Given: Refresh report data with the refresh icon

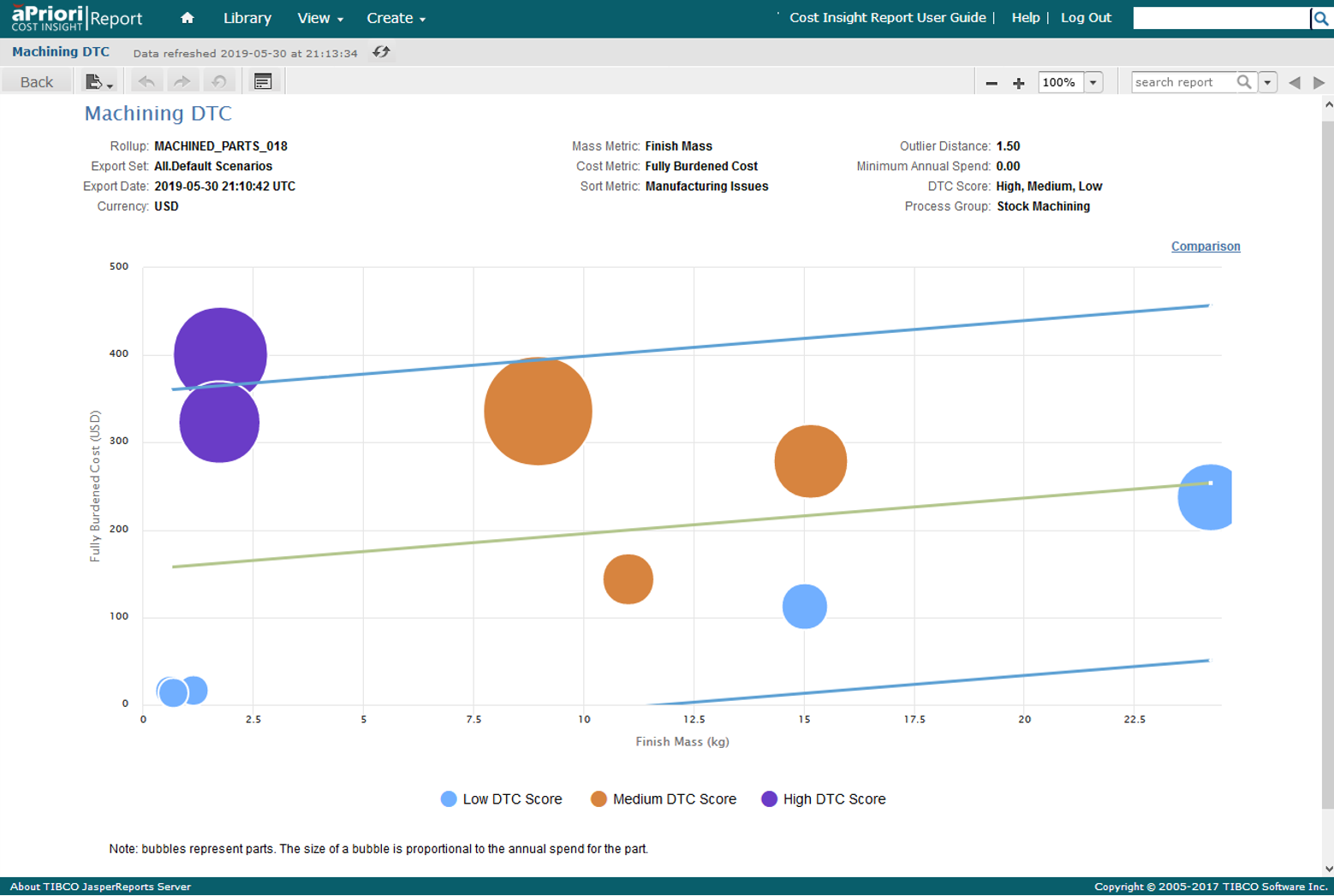Looking at the screenshot, I should point(381,52).
